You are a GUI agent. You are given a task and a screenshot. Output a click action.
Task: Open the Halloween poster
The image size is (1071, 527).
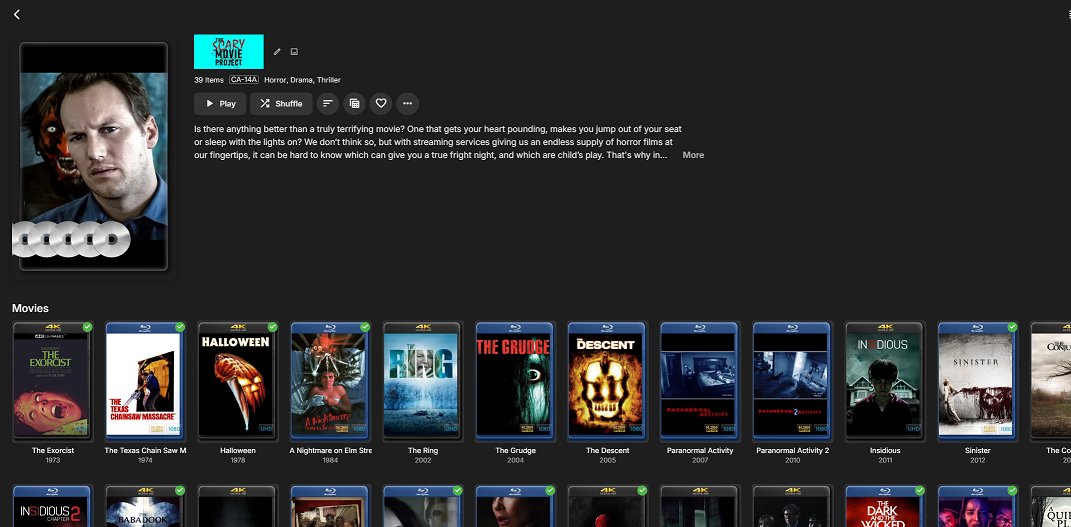pos(238,381)
